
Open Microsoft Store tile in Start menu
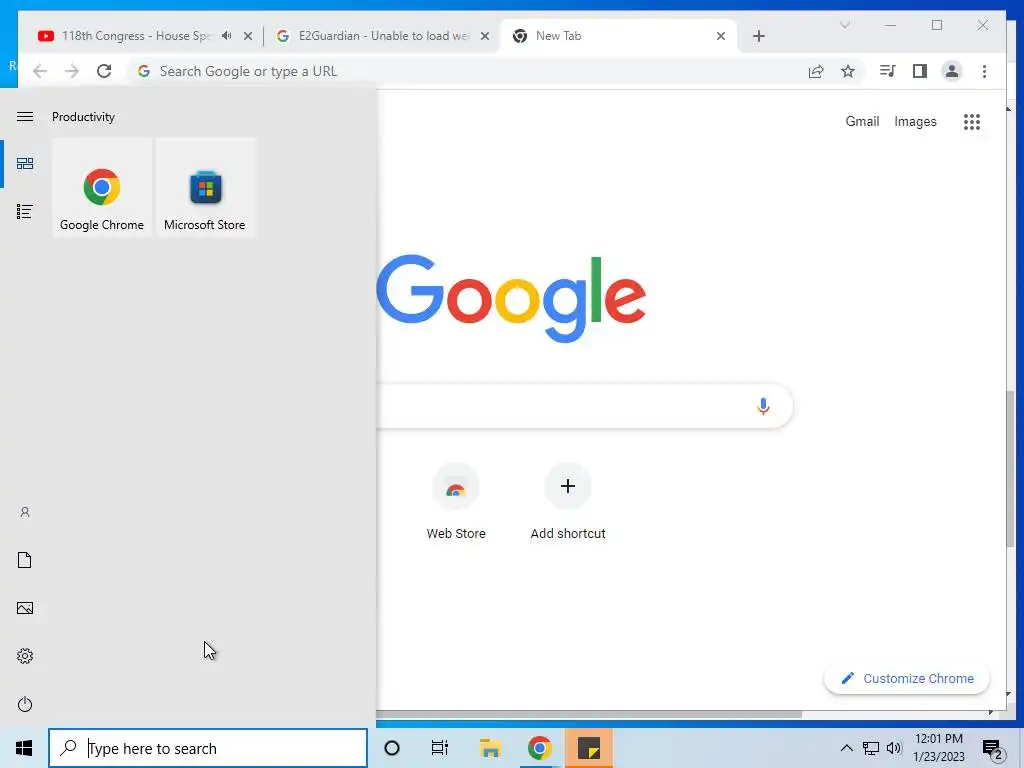[x=205, y=187]
